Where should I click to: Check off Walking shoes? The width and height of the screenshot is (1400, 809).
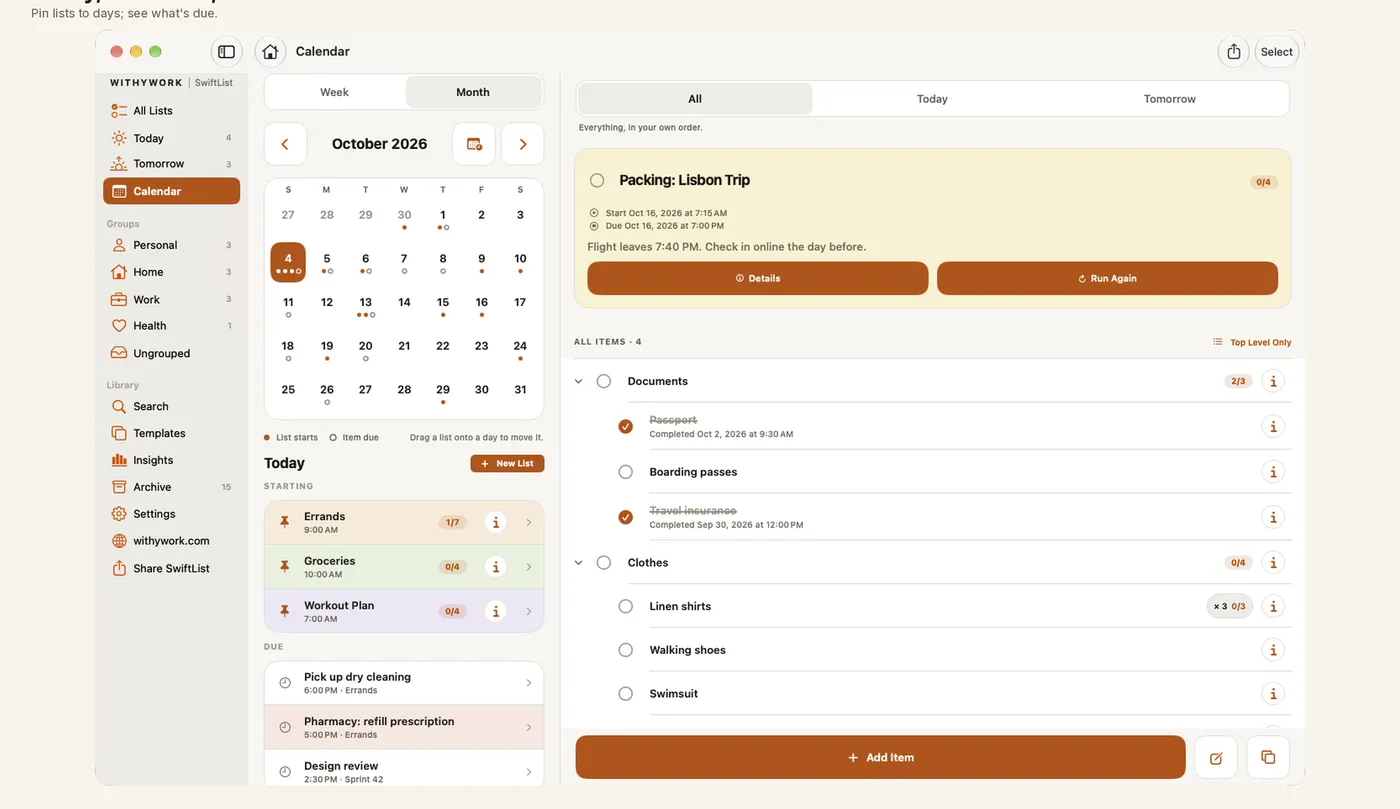626,650
